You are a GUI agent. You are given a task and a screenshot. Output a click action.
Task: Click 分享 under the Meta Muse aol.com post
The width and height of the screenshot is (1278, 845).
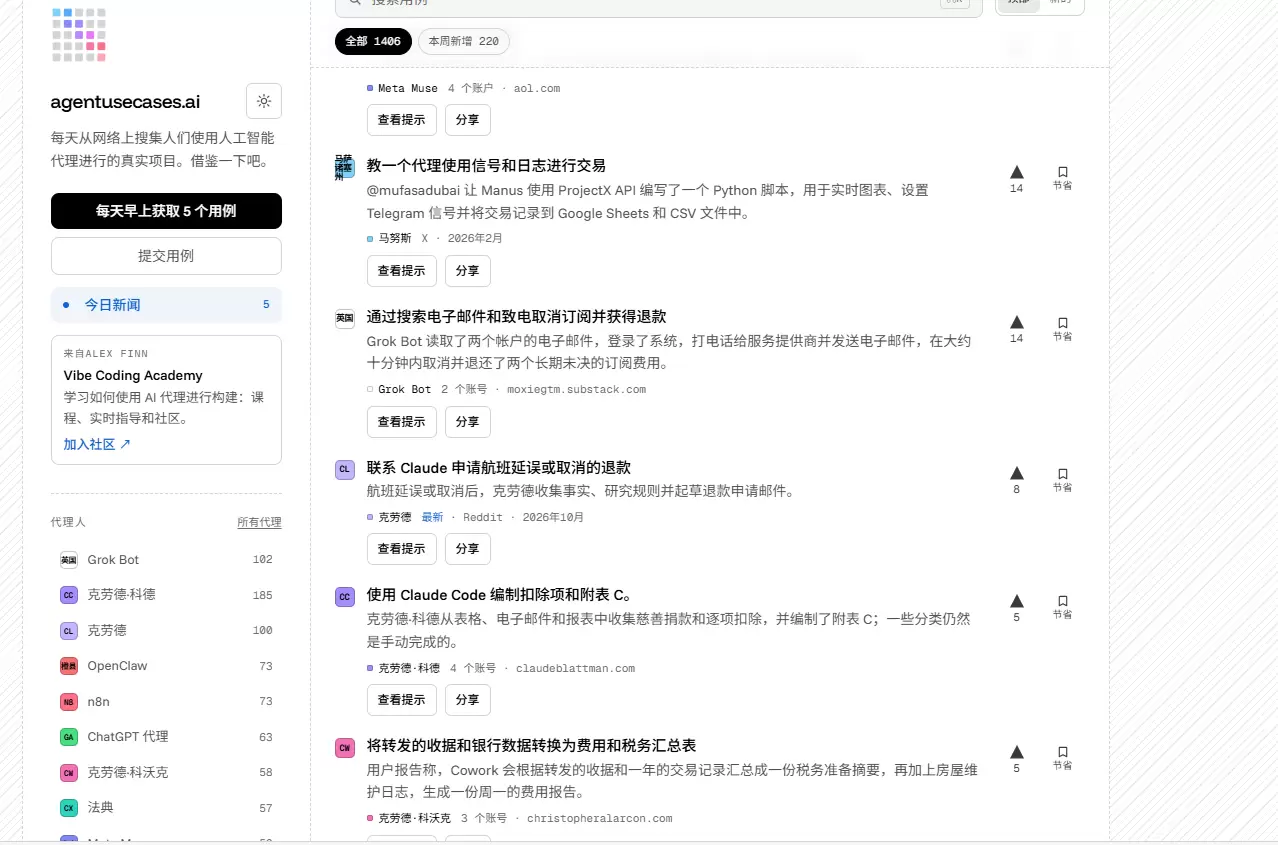[x=467, y=119]
